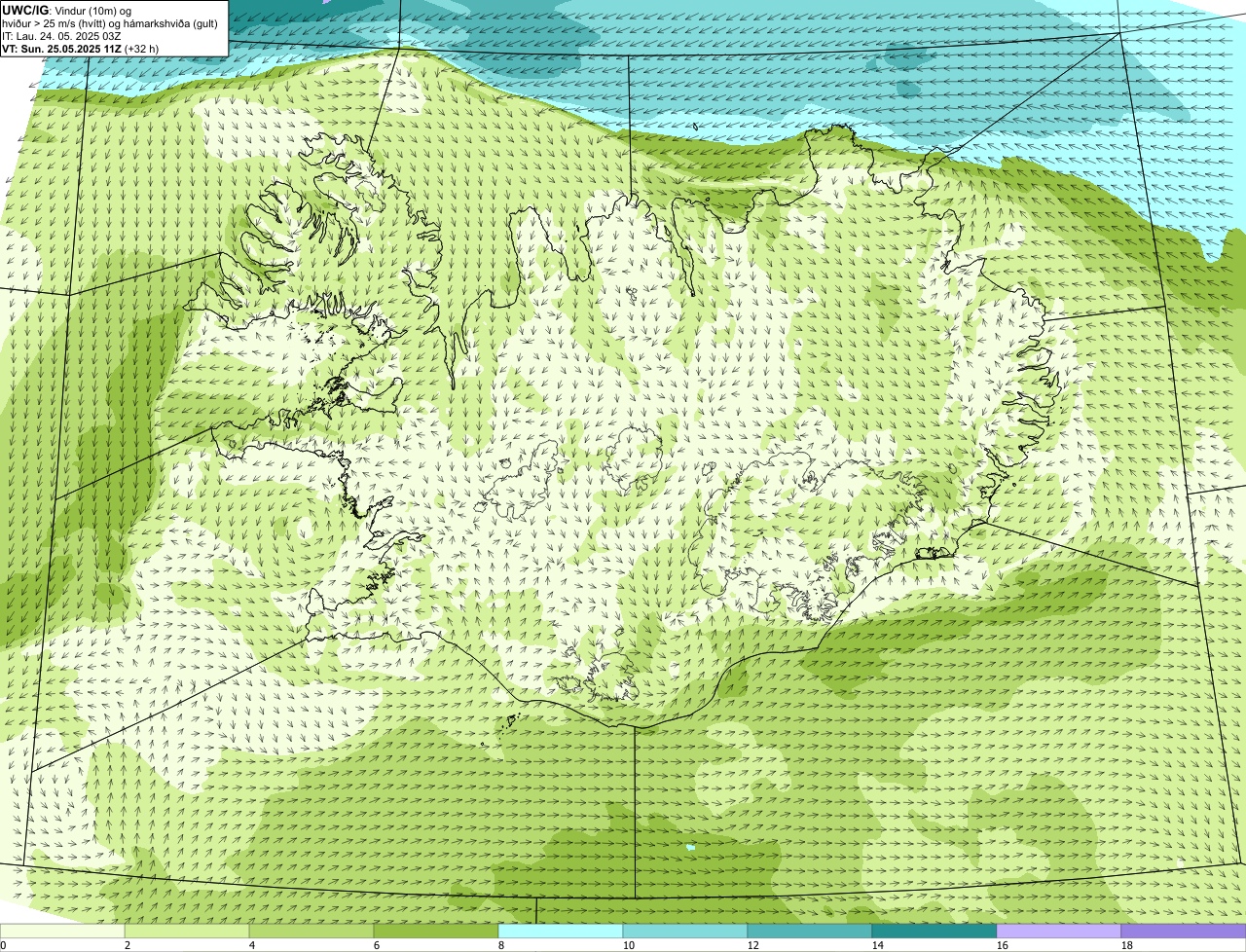Click the legend label "12"

[753, 945]
